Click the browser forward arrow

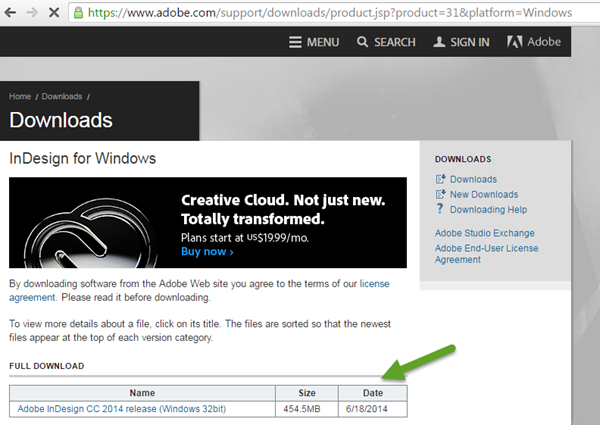[32, 13]
